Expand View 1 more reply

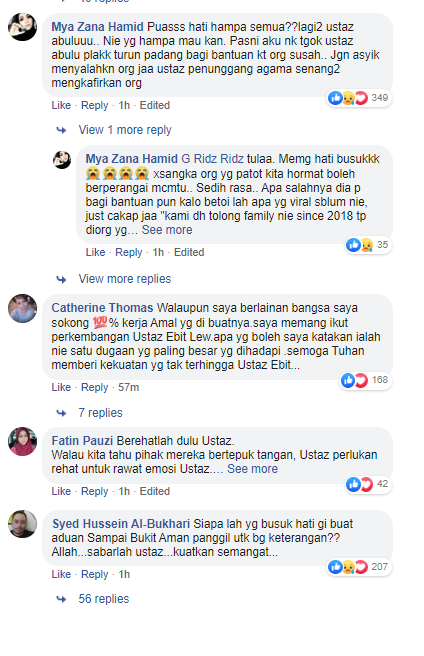pyautogui.click(x=125, y=130)
